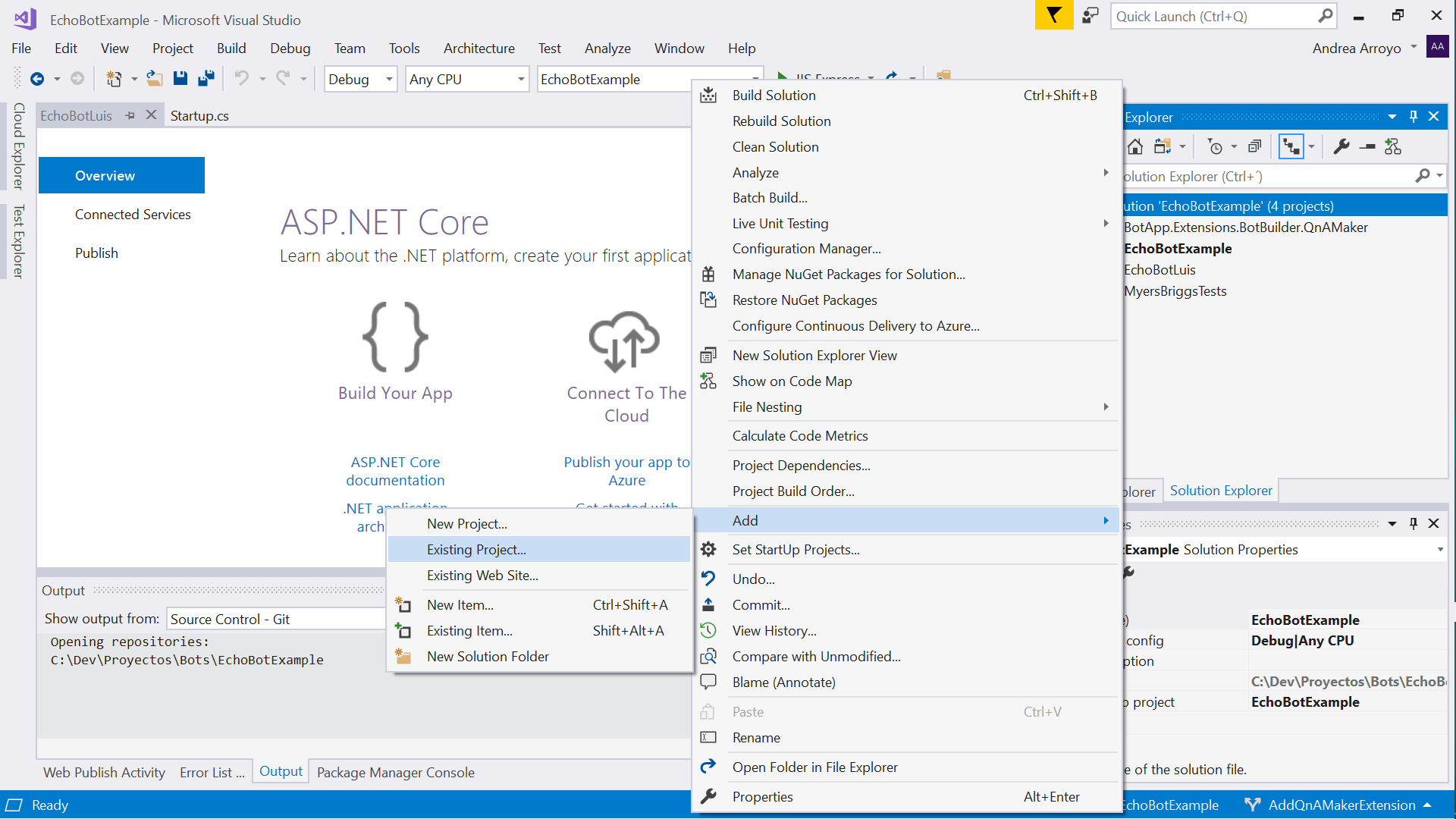Viewport: 1456px width, 819px height.
Task: Click Preview Selected Items icon
Action: [1367, 147]
